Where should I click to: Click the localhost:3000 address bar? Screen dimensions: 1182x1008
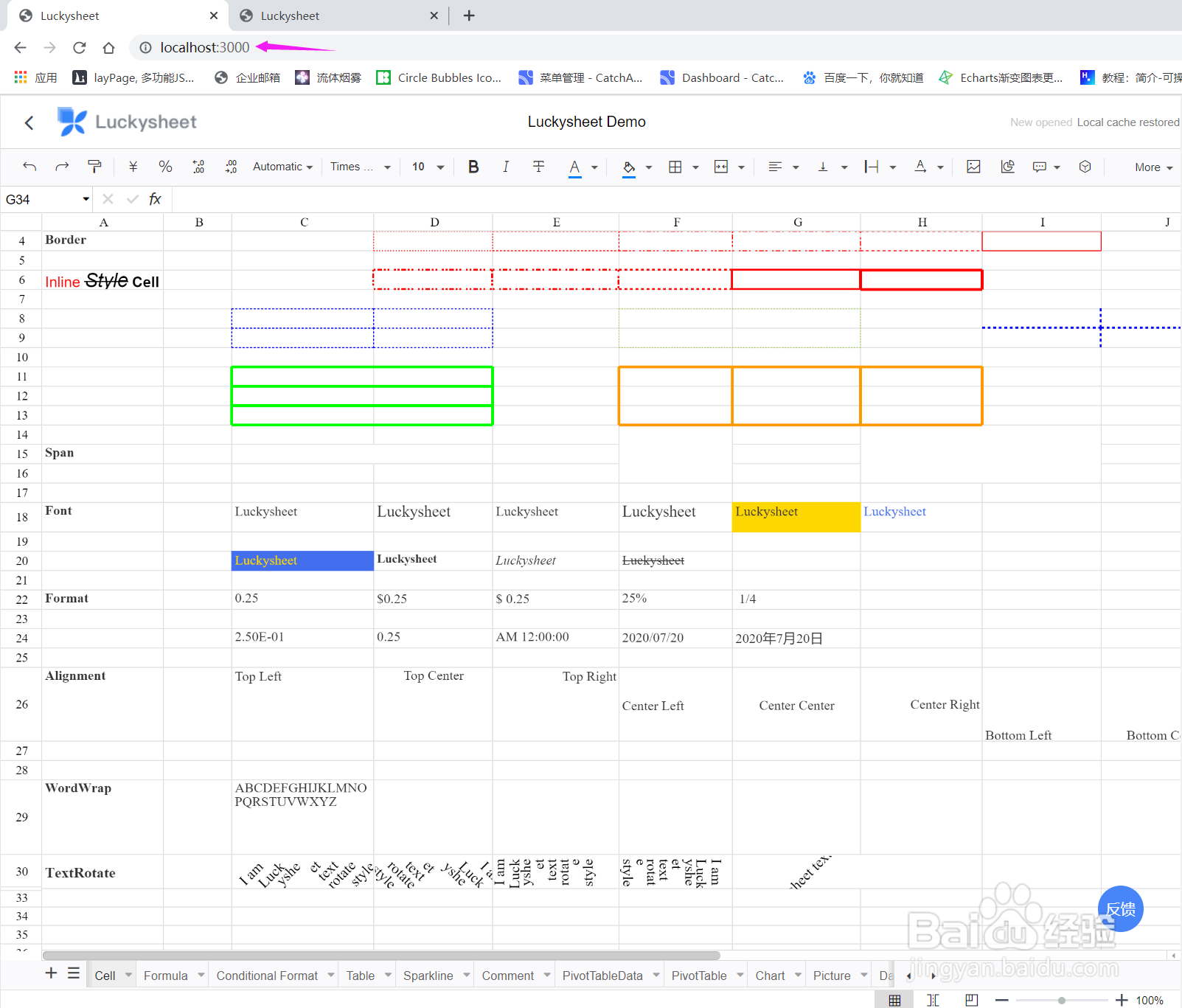click(x=205, y=47)
